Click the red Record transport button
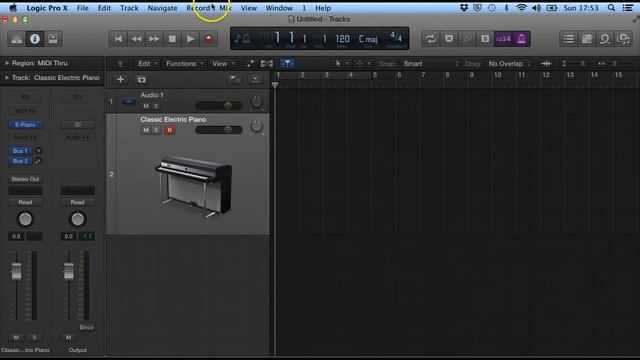Screen dimensions: 640x360 point(209,39)
